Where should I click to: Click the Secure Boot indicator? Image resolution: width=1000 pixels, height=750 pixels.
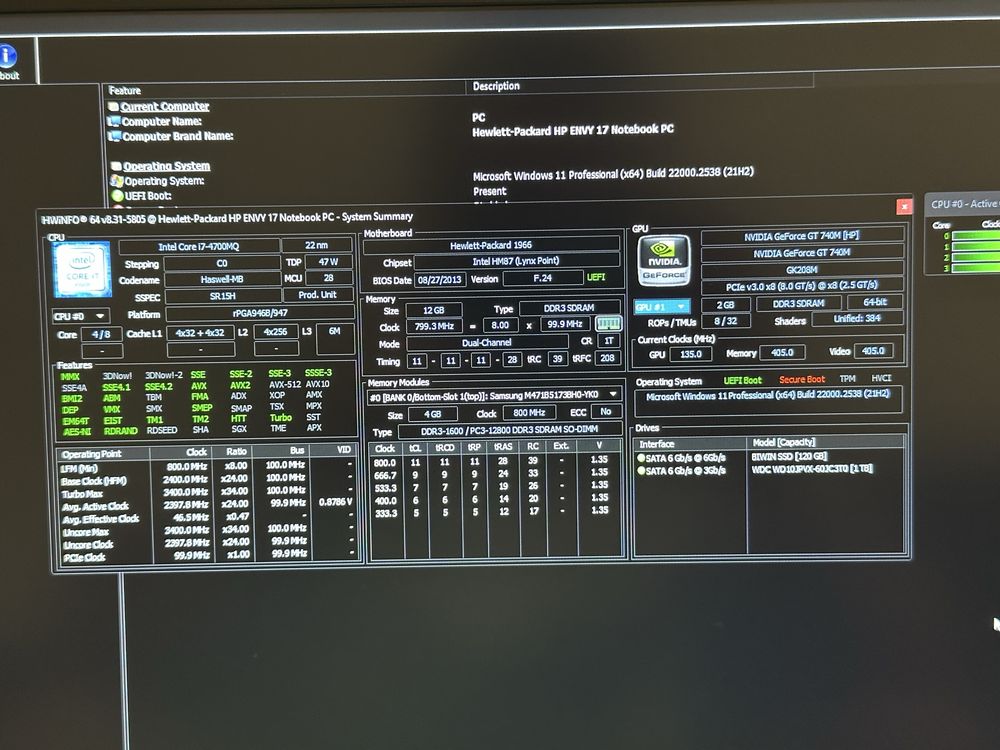tap(802, 379)
